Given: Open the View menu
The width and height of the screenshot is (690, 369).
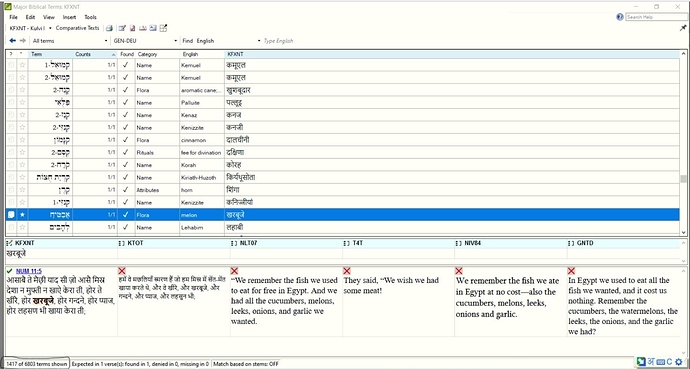Looking at the screenshot, I should 48,17.
